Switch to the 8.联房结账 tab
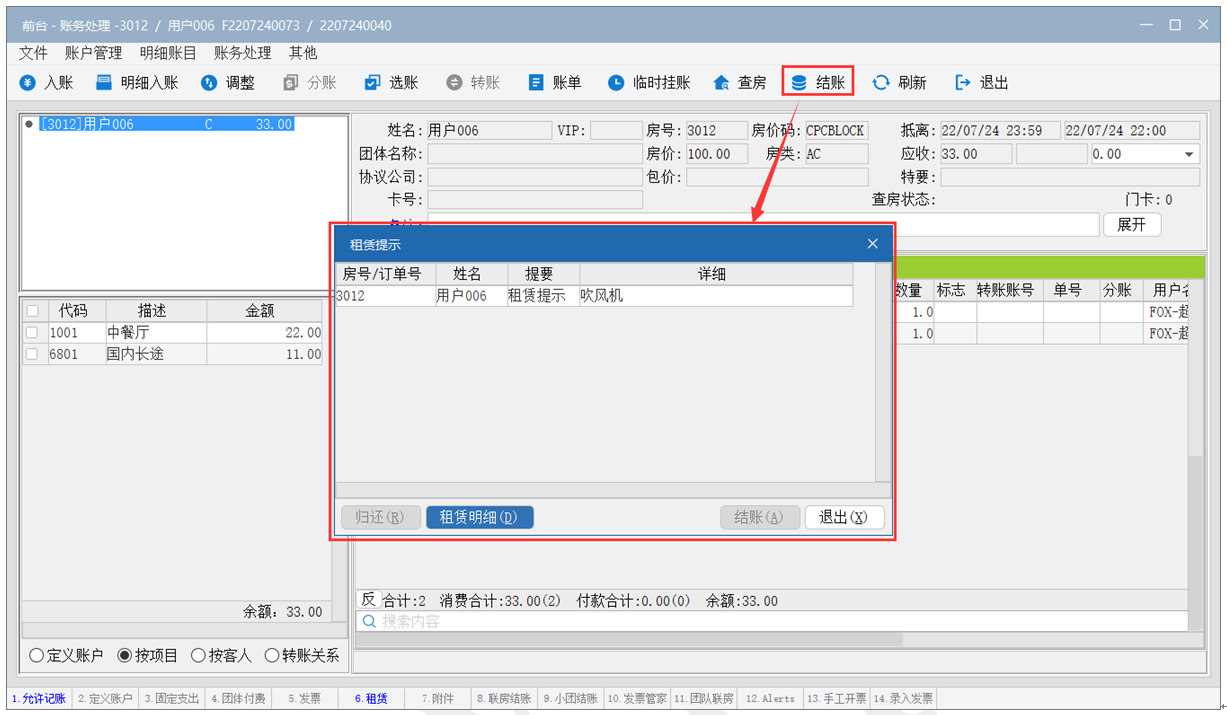The width and height of the screenshot is (1227, 715). point(504,699)
